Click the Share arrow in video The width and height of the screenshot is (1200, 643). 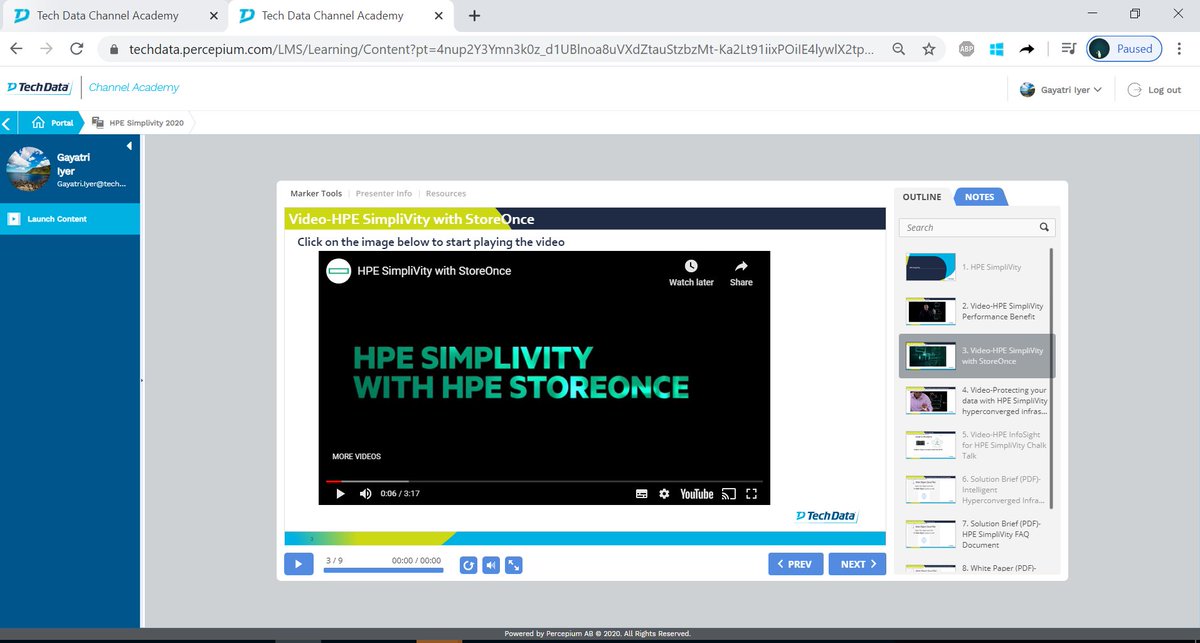[x=741, y=266]
